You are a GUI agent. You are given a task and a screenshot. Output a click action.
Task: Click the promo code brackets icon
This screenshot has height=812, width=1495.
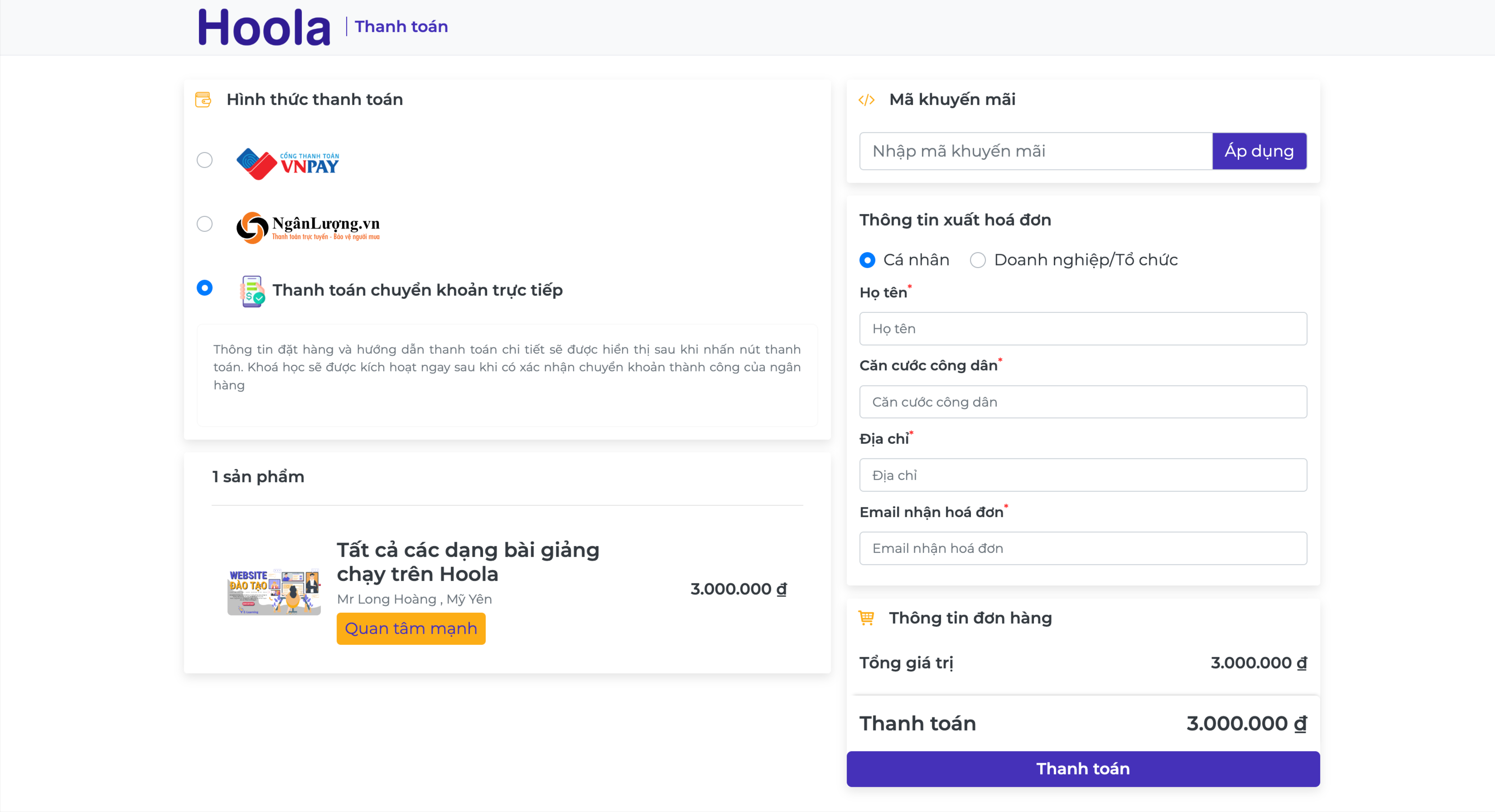(x=867, y=100)
